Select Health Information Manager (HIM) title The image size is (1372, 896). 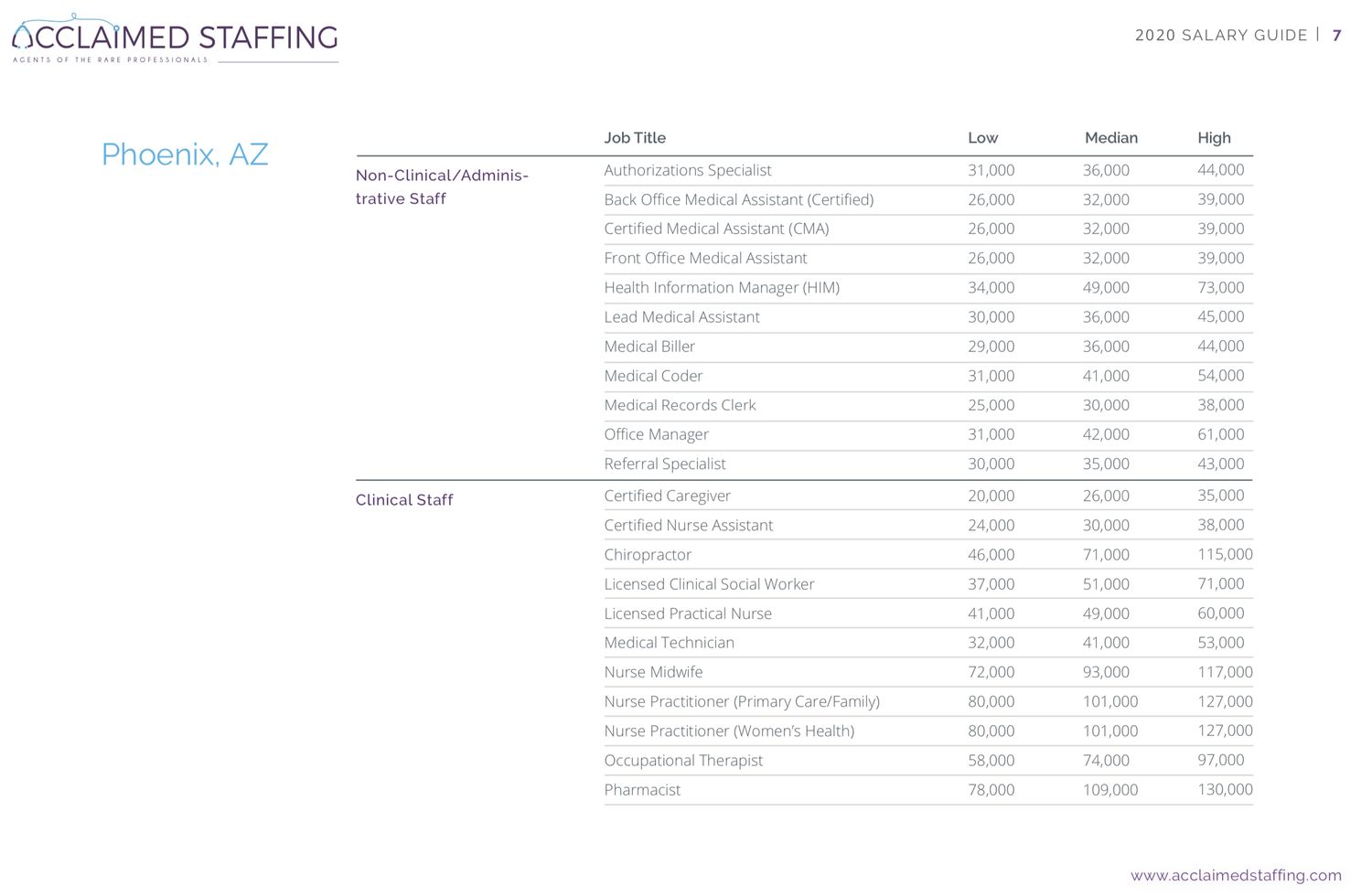pyautogui.click(x=722, y=288)
